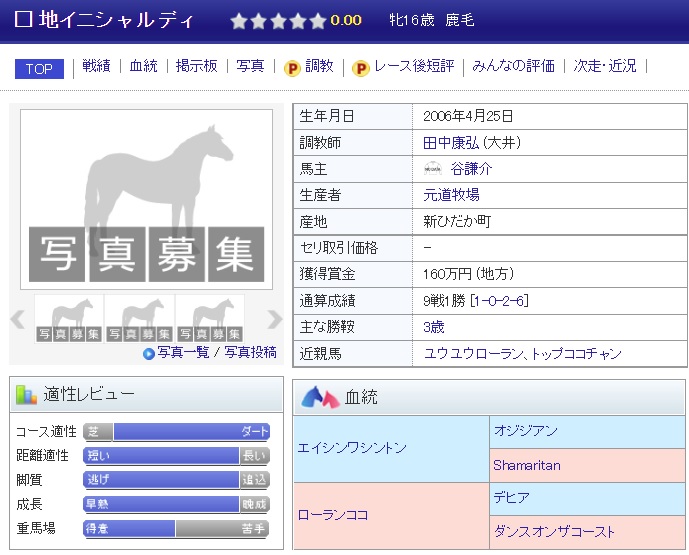Open breeder link 元道牧場
Image resolution: width=689 pixels, height=555 pixels.
pyautogui.click(x=451, y=195)
